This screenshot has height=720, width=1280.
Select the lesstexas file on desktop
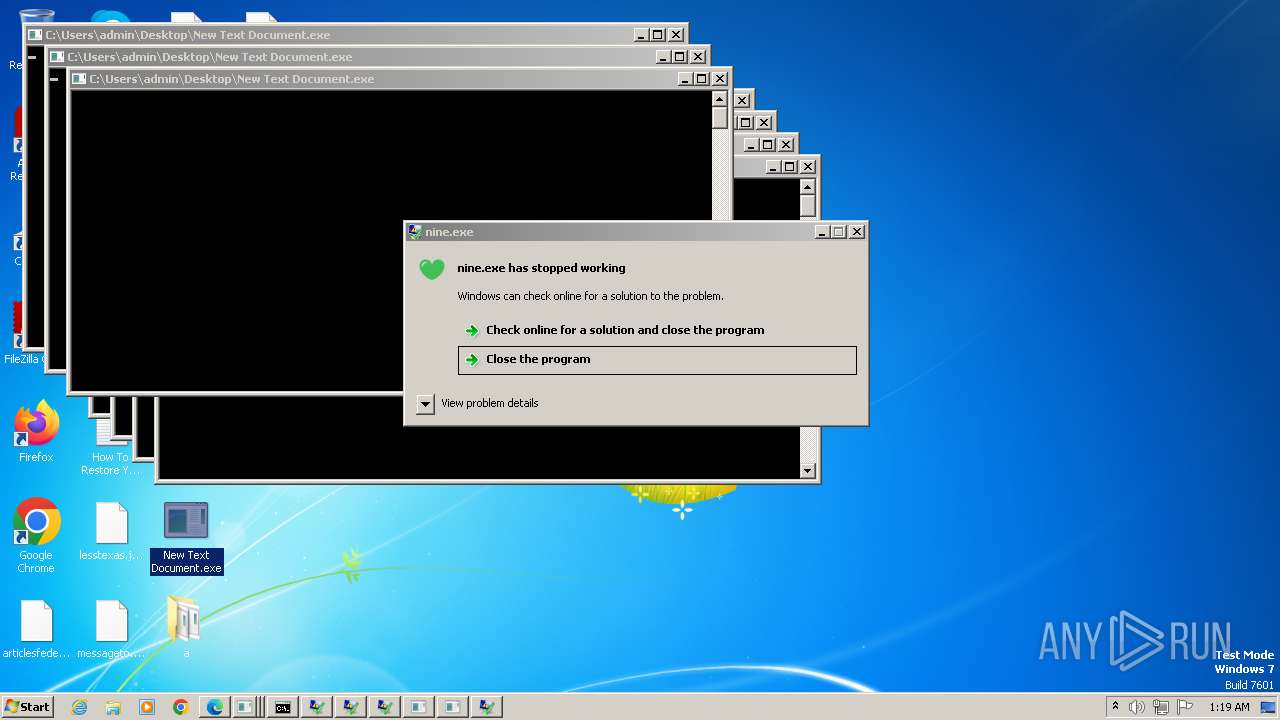pyautogui.click(x=111, y=531)
